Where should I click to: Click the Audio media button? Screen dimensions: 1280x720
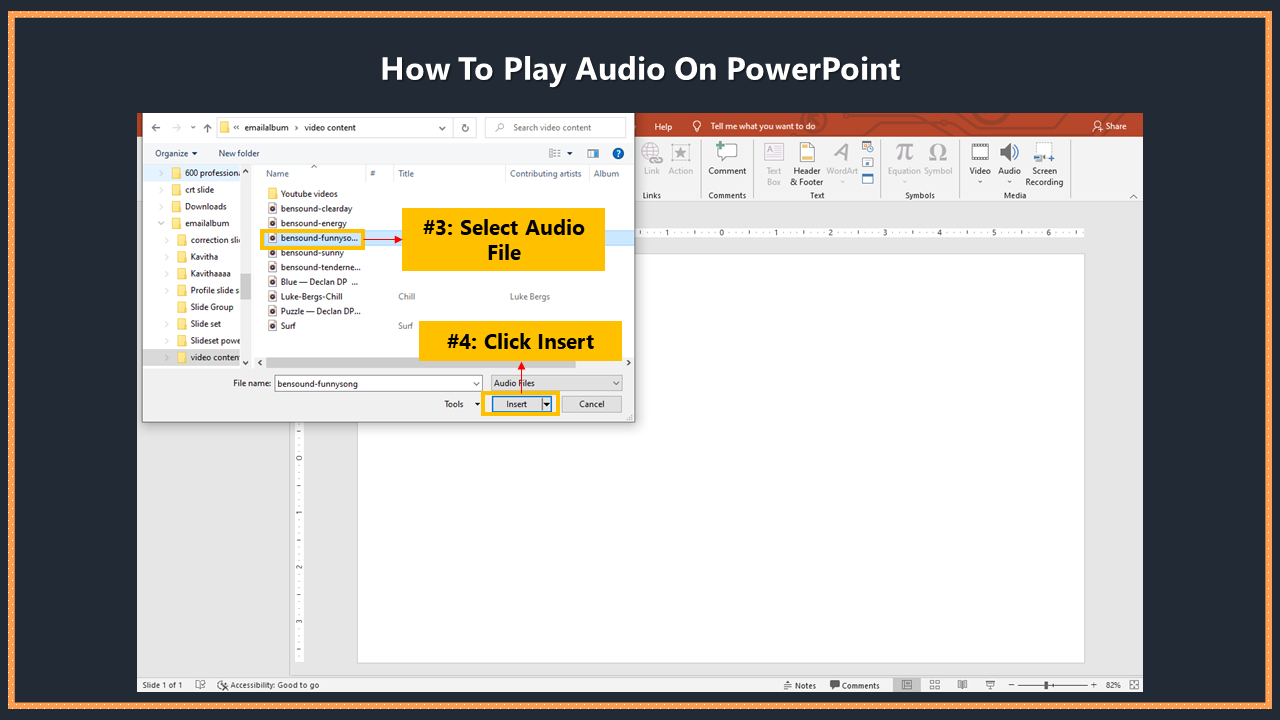1010,163
